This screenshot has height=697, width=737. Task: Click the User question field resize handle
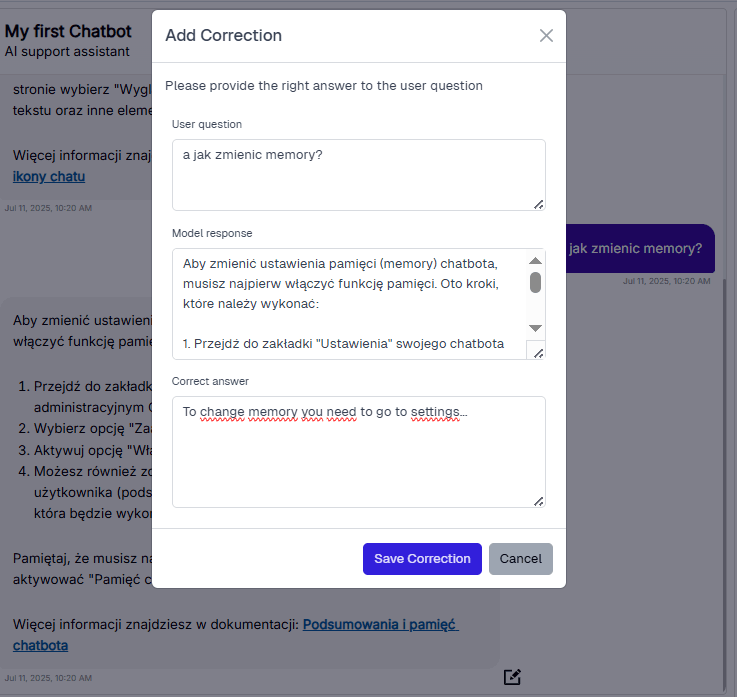coord(538,203)
